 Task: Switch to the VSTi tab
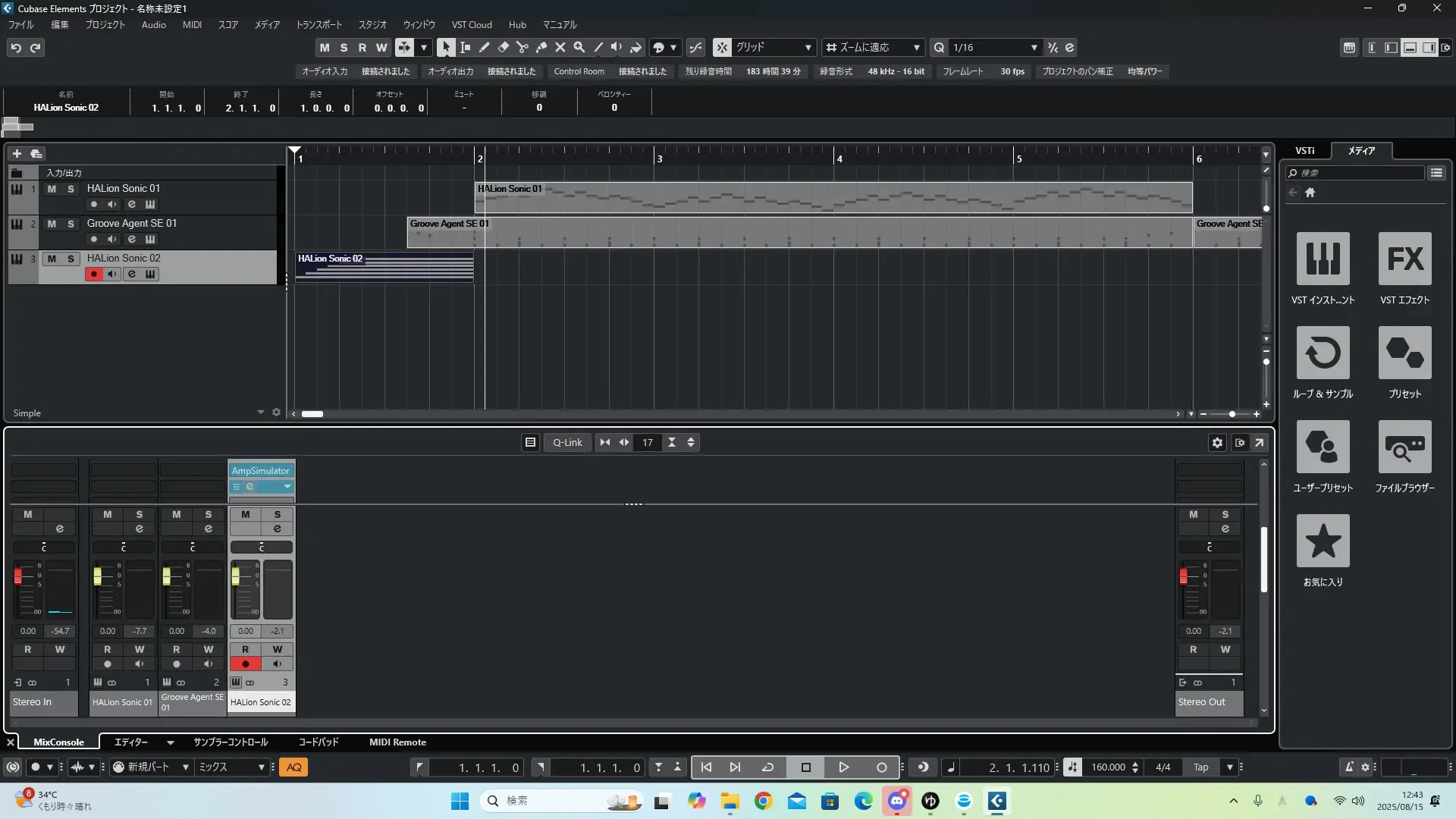click(1304, 151)
